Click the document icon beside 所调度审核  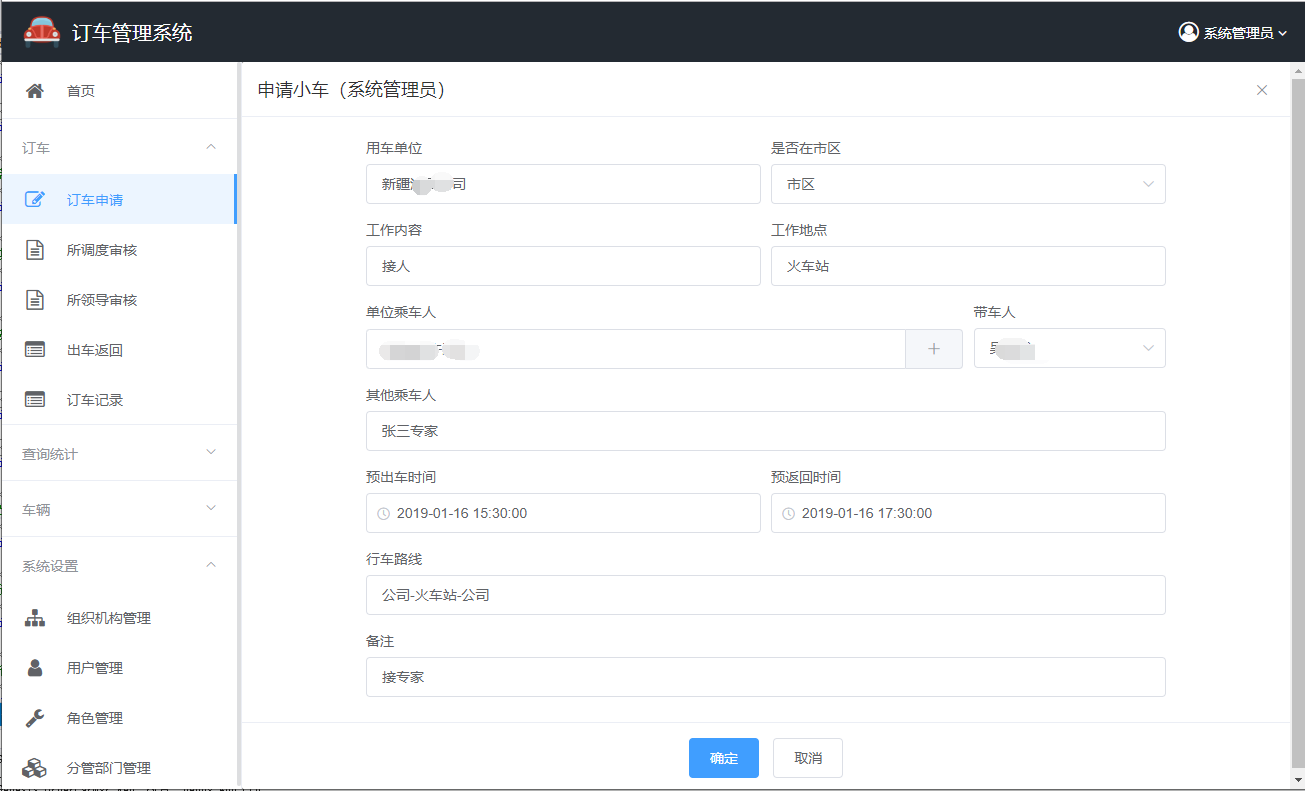tap(35, 250)
